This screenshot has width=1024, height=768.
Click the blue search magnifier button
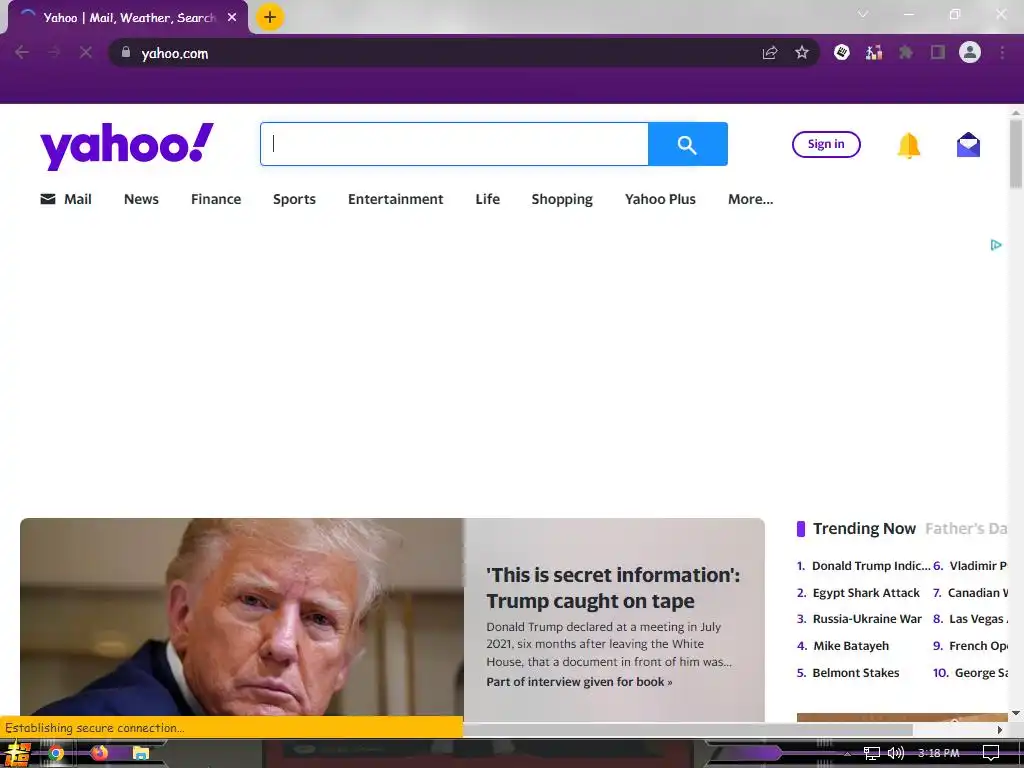point(688,144)
